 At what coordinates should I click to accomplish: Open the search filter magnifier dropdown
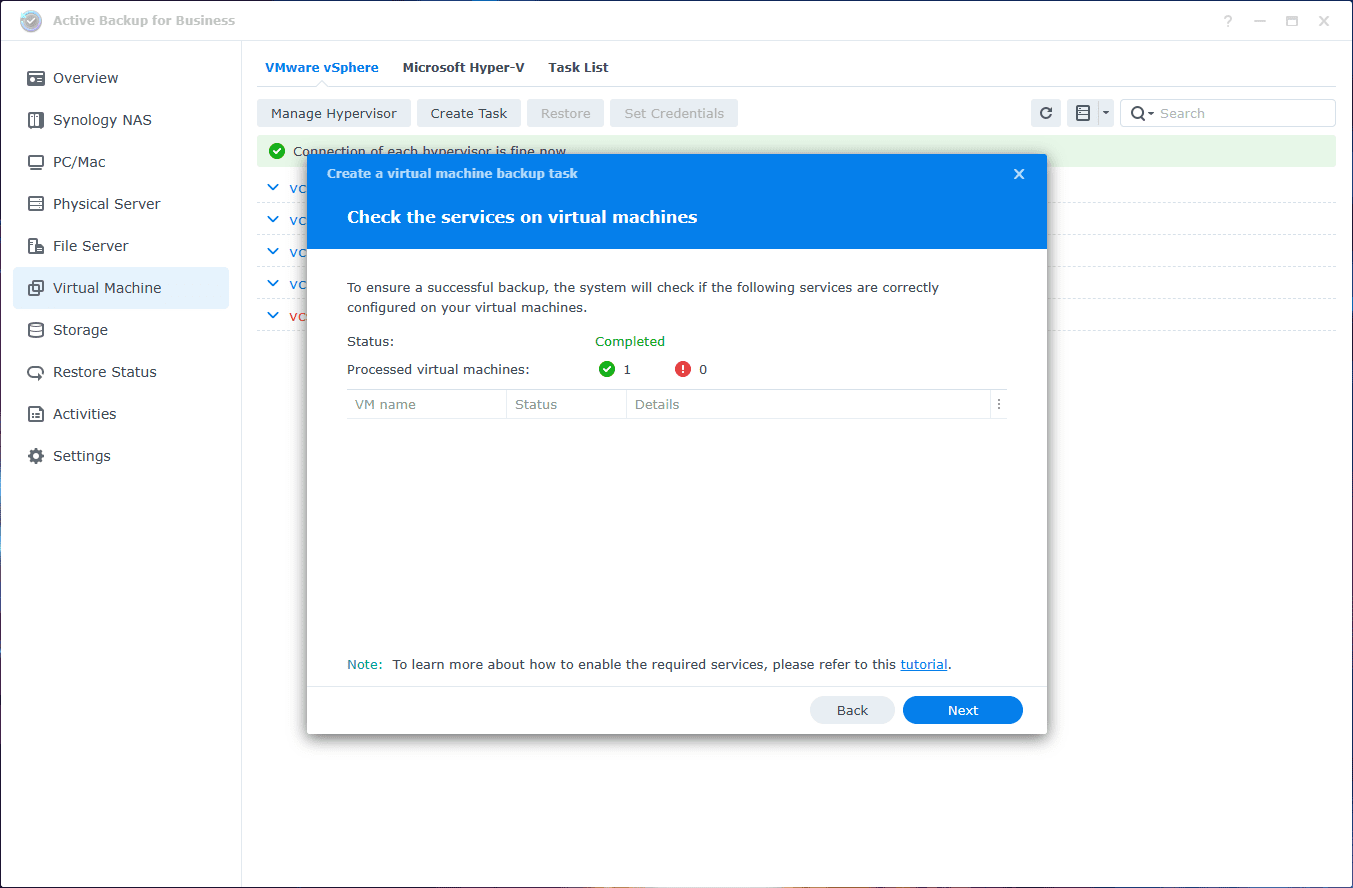[x=1142, y=114]
